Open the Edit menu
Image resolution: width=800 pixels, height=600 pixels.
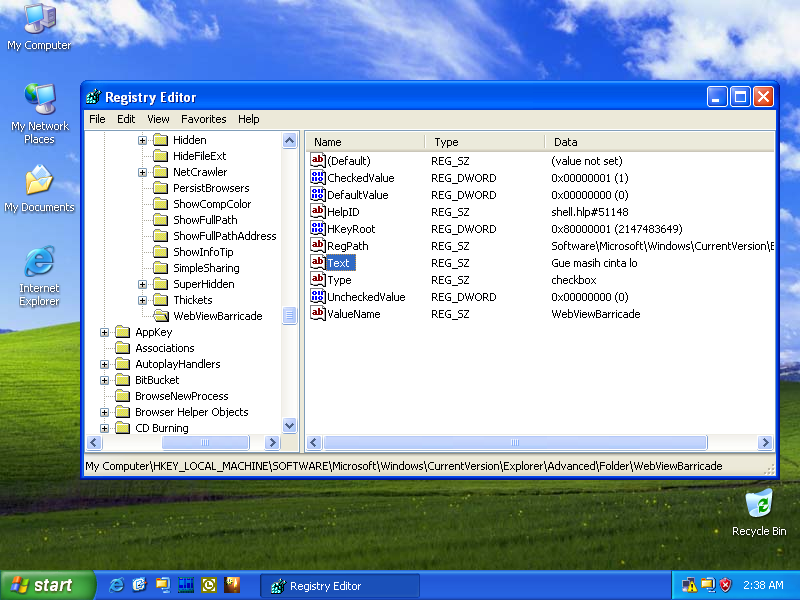click(126, 119)
